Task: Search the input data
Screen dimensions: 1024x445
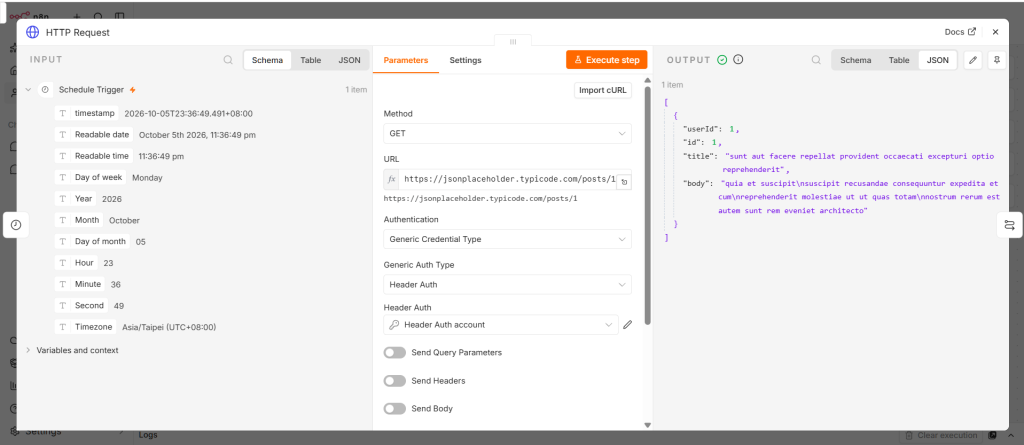Action: click(228, 60)
